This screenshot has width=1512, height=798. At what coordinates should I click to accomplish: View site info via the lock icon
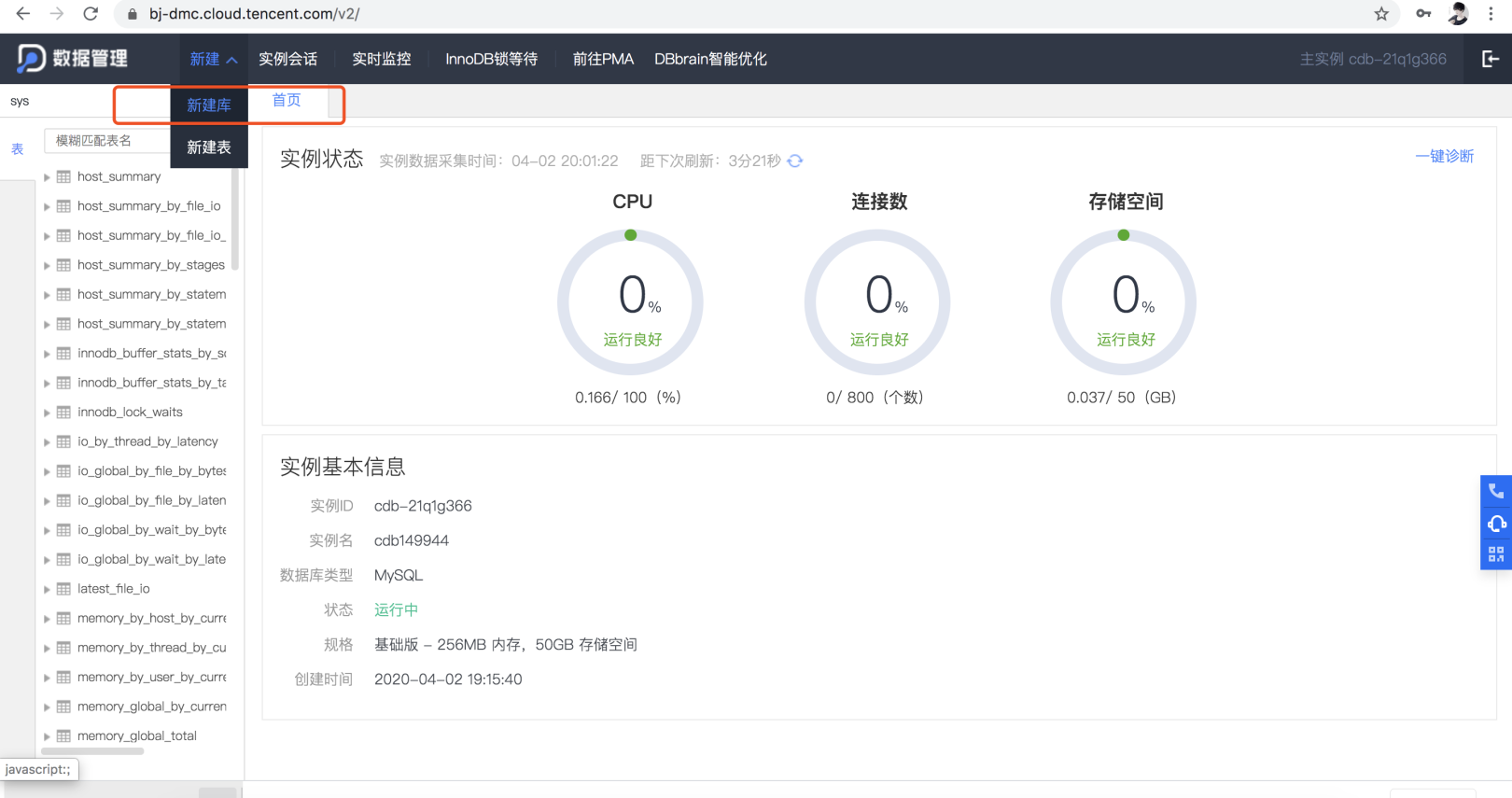[x=133, y=14]
